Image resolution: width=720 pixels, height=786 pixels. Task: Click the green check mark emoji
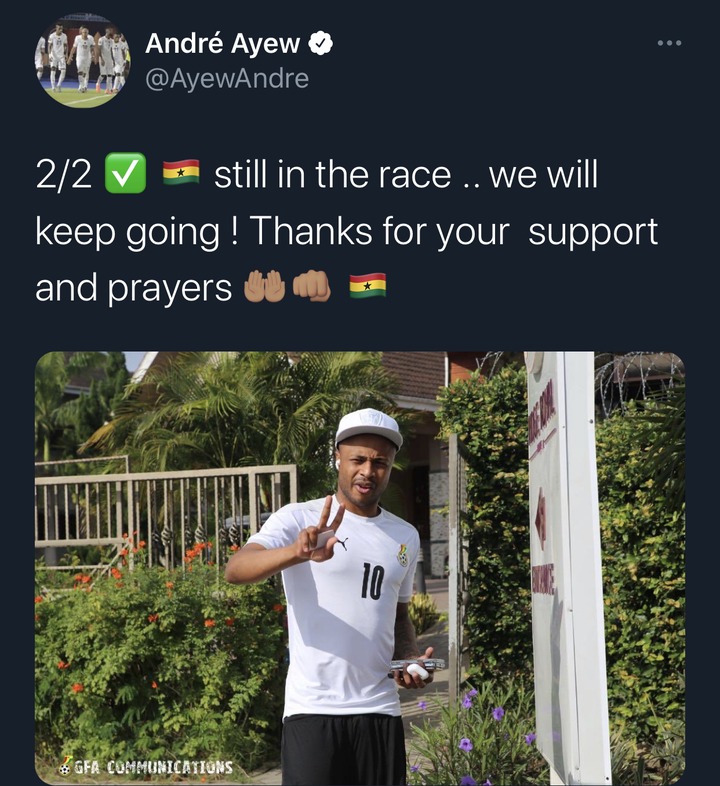(x=125, y=173)
